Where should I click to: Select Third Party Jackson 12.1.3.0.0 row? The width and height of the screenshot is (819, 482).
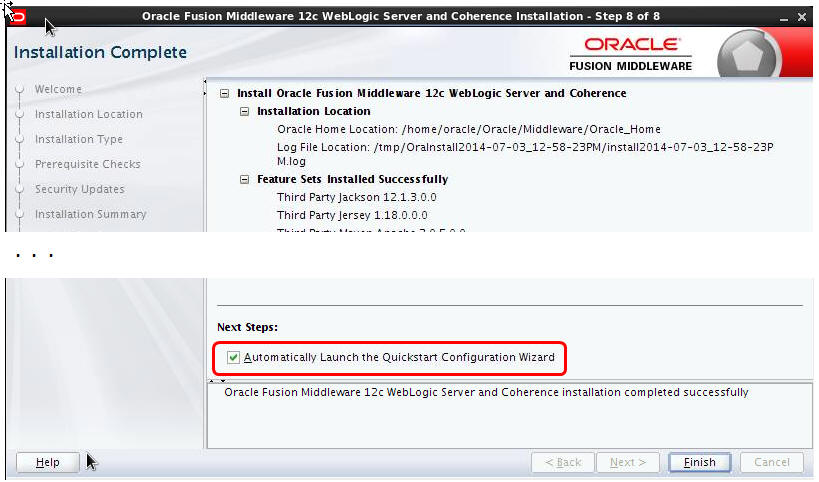(x=357, y=197)
